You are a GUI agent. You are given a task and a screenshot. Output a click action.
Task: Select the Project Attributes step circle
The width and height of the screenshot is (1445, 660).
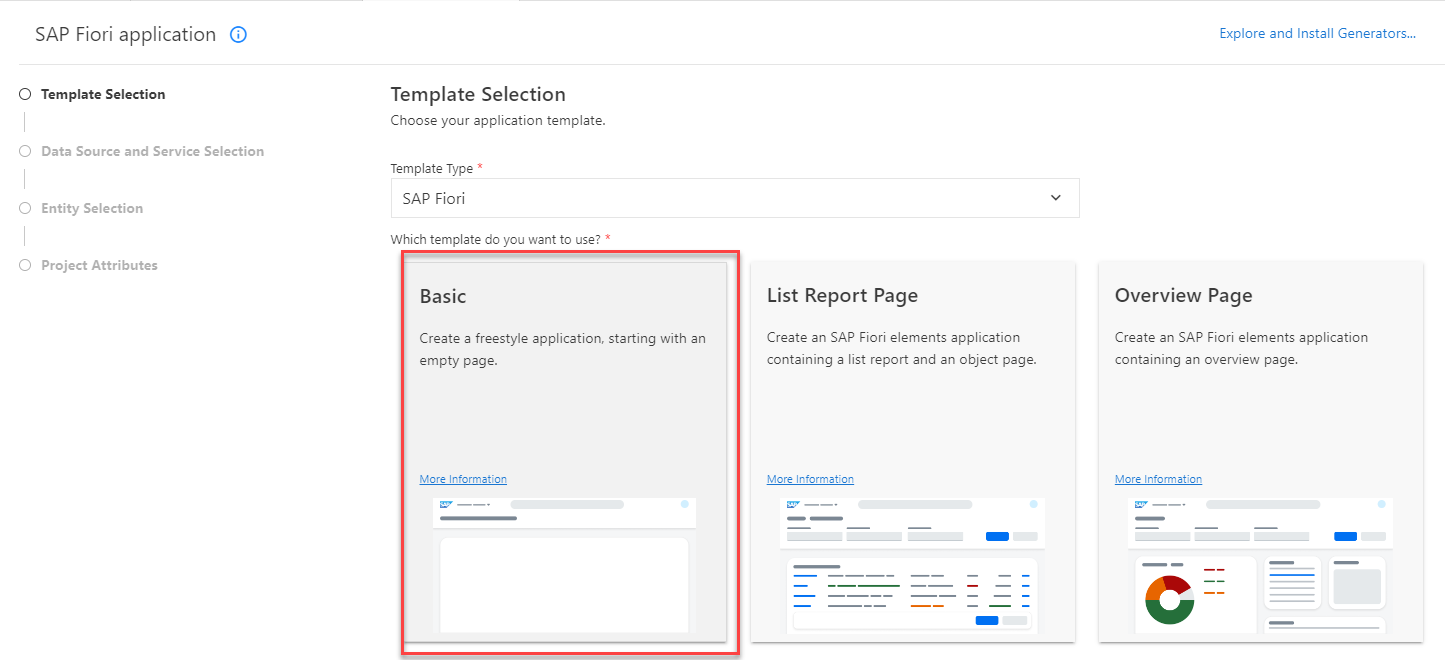[24, 264]
